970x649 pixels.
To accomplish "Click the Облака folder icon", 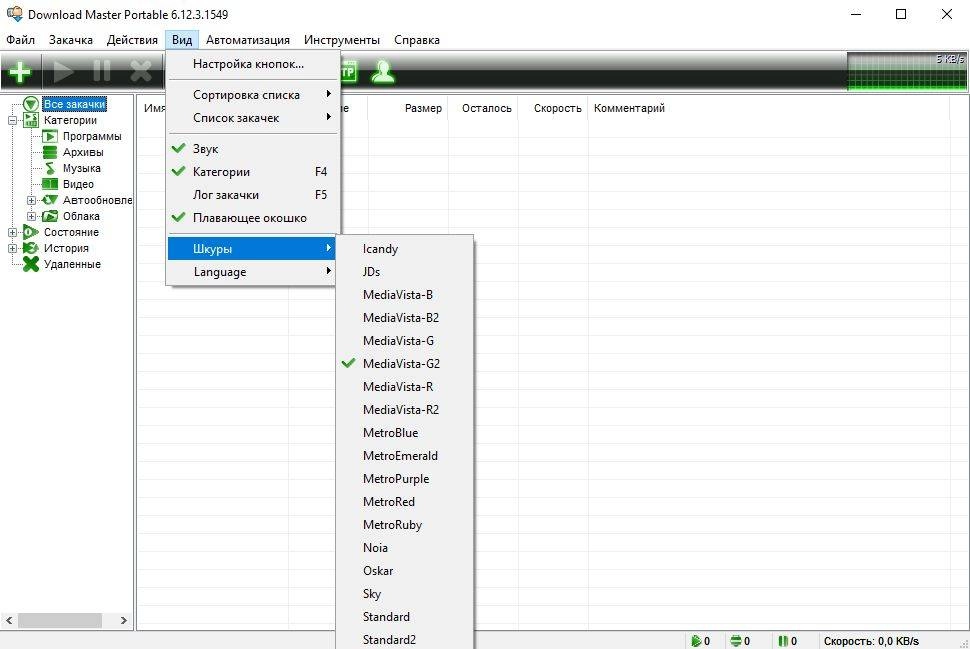I will click(50, 216).
